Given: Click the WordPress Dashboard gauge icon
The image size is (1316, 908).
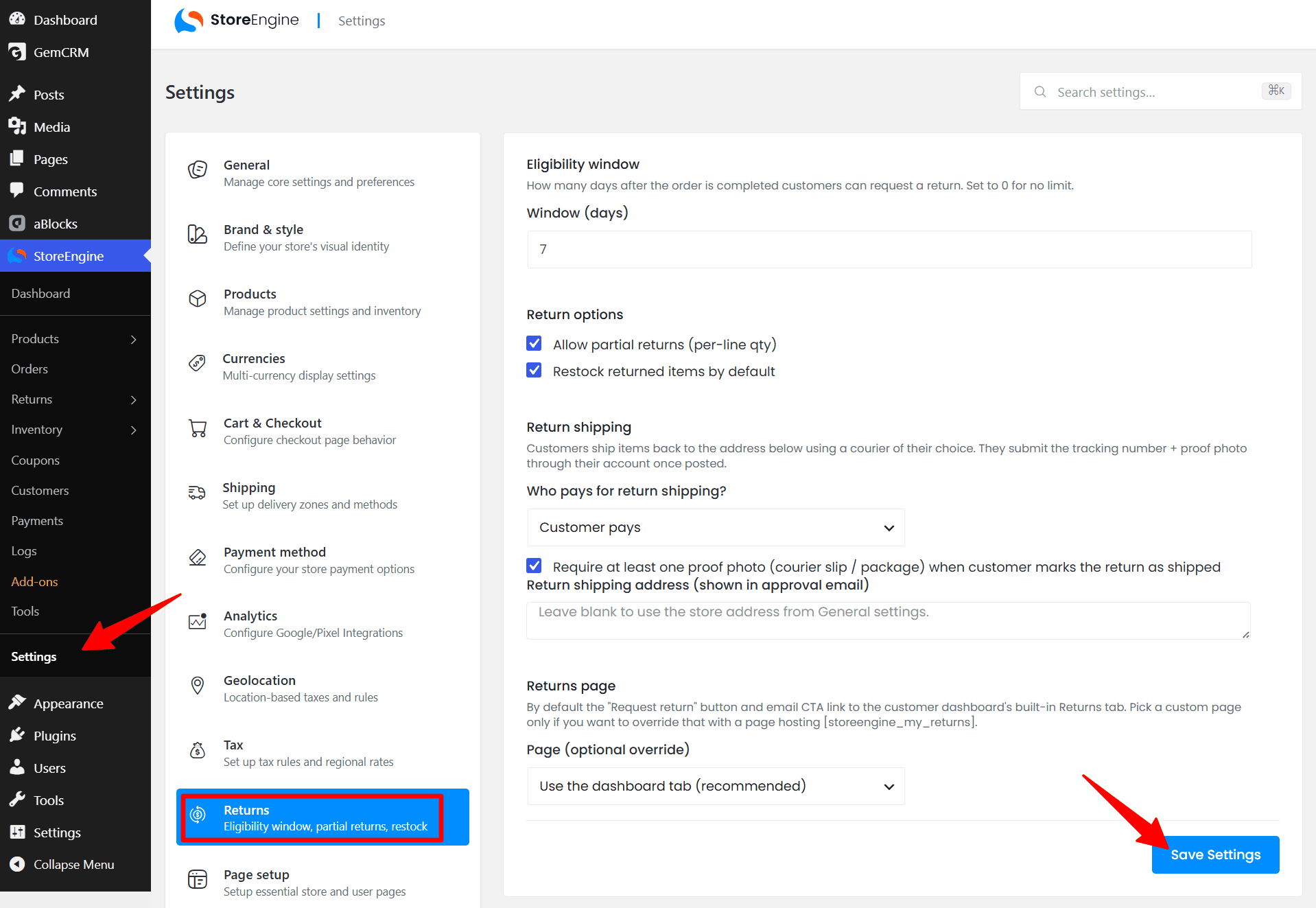Looking at the screenshot, I should (x=17, y=19).
